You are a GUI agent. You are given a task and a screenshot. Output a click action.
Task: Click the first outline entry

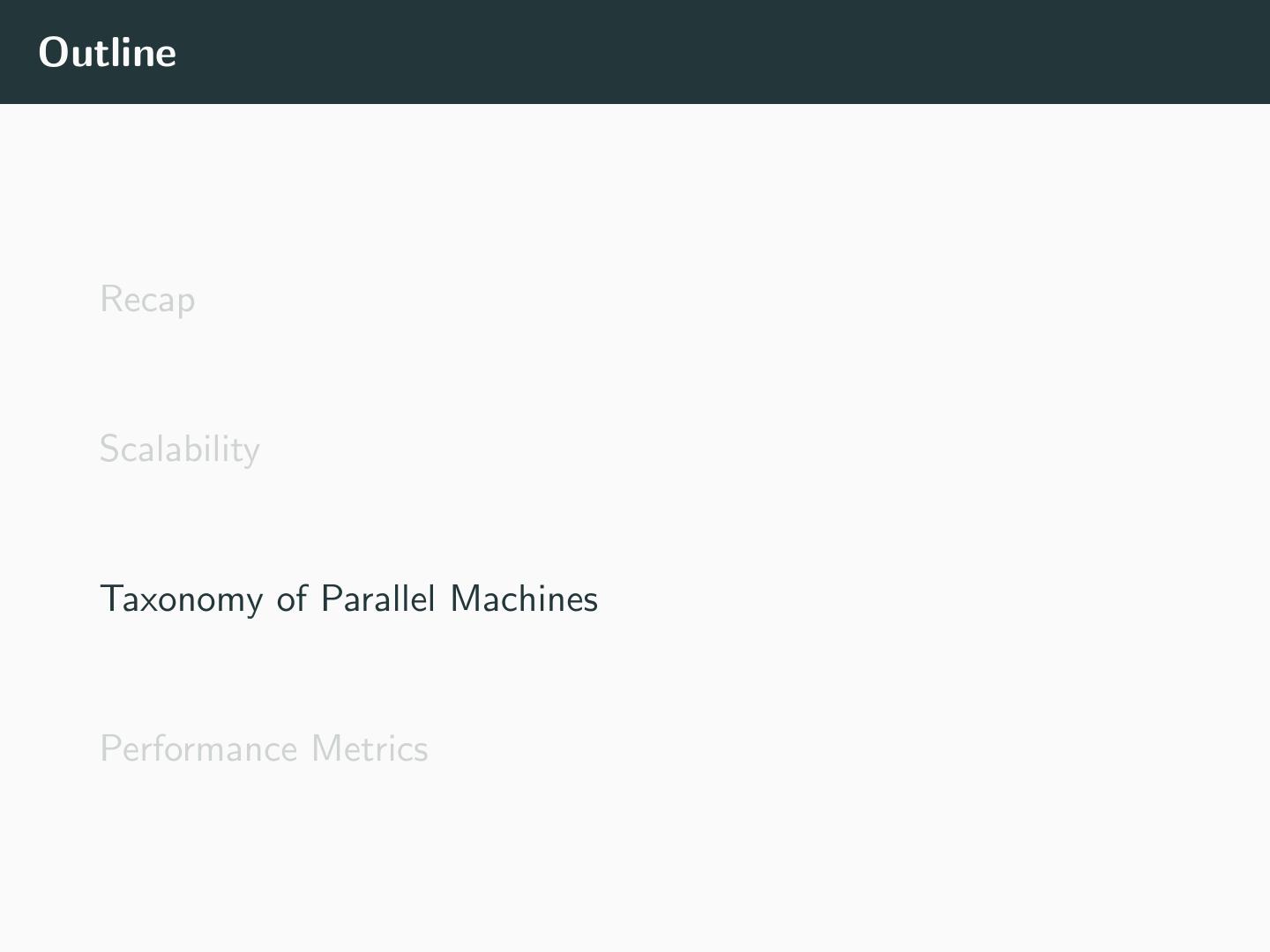tap(147, 300)
